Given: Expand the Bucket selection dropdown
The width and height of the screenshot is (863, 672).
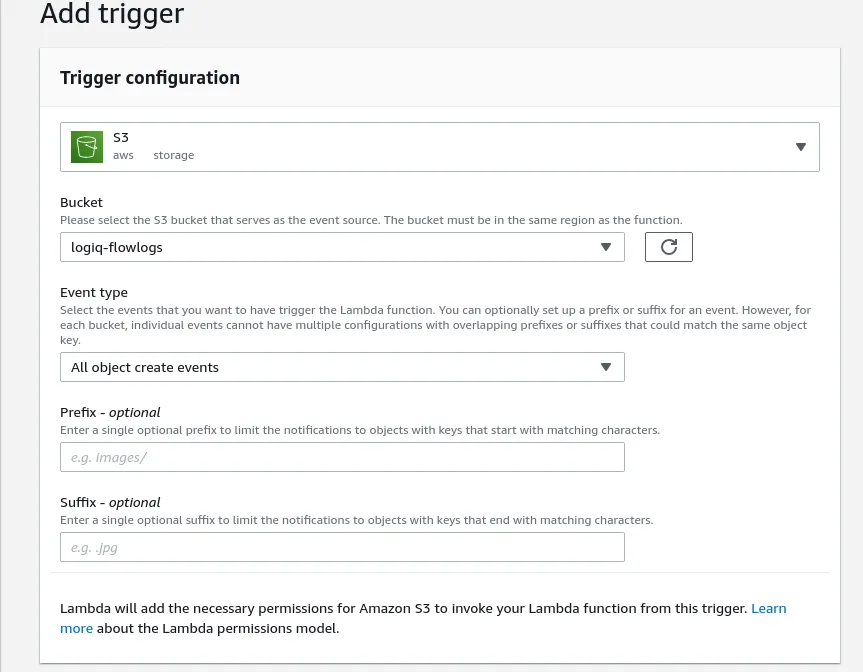Looking at the screenshot, I should (606, 246).
